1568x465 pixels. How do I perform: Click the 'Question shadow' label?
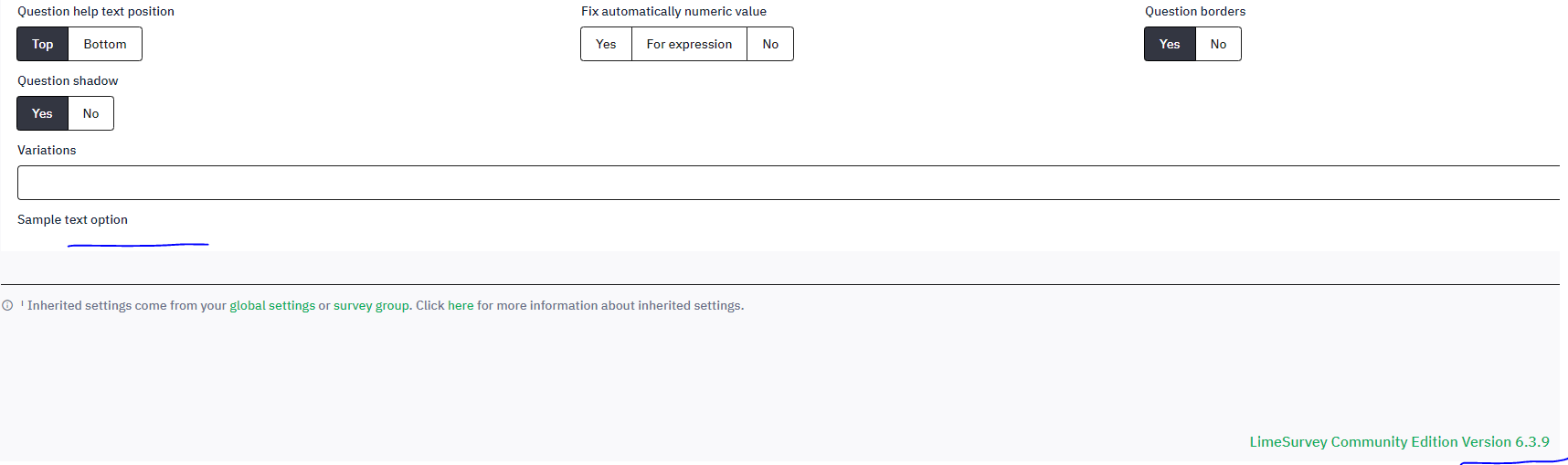point(68,81)
